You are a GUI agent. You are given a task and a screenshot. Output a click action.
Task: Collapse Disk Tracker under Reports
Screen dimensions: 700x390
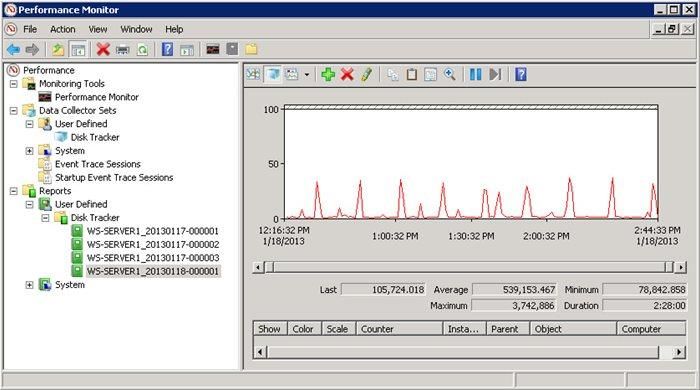tap(45, 218)
